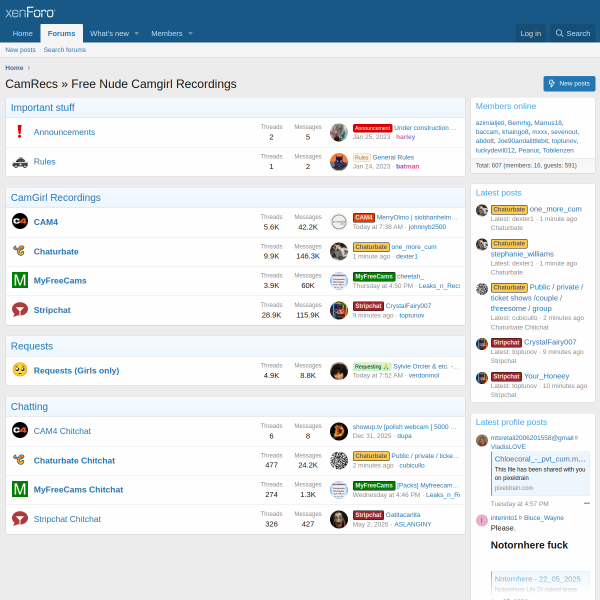
Task: Click the Requests emoji face icon
Action: coord(20,370)
